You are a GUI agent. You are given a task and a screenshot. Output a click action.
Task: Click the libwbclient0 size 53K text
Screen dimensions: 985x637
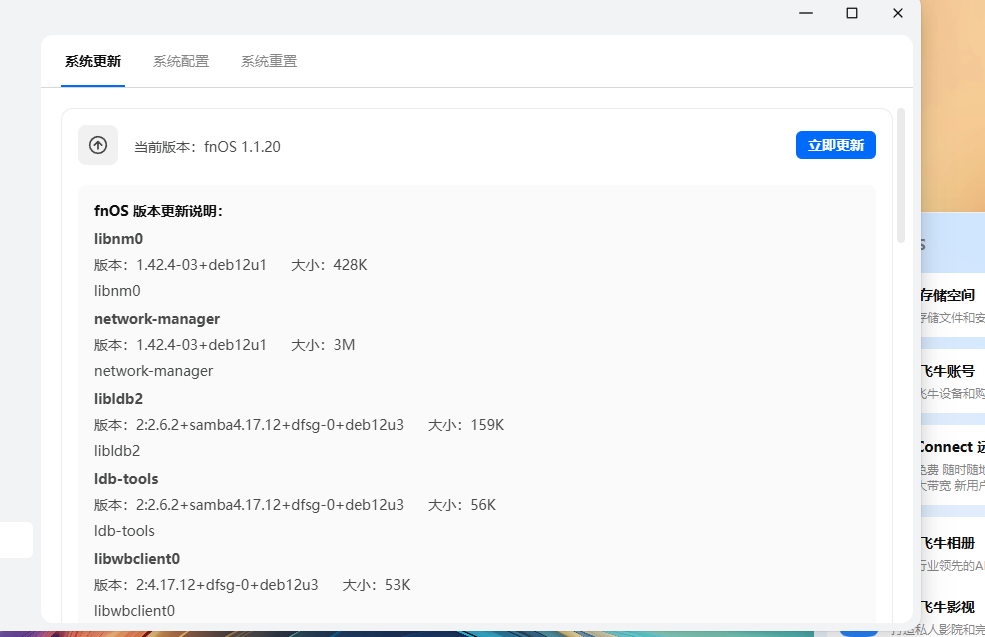point(376,585)
